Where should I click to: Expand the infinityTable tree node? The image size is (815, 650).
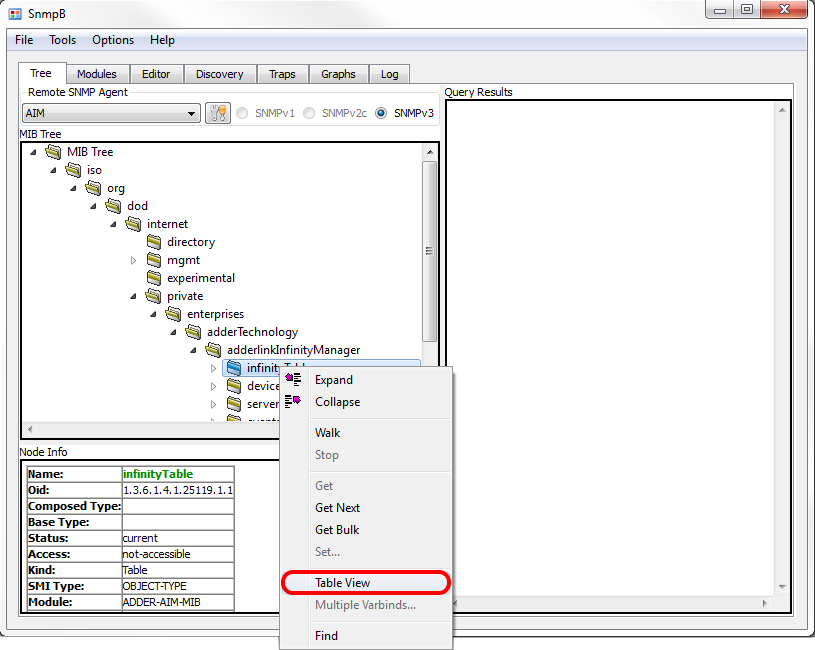coord(214,368)
